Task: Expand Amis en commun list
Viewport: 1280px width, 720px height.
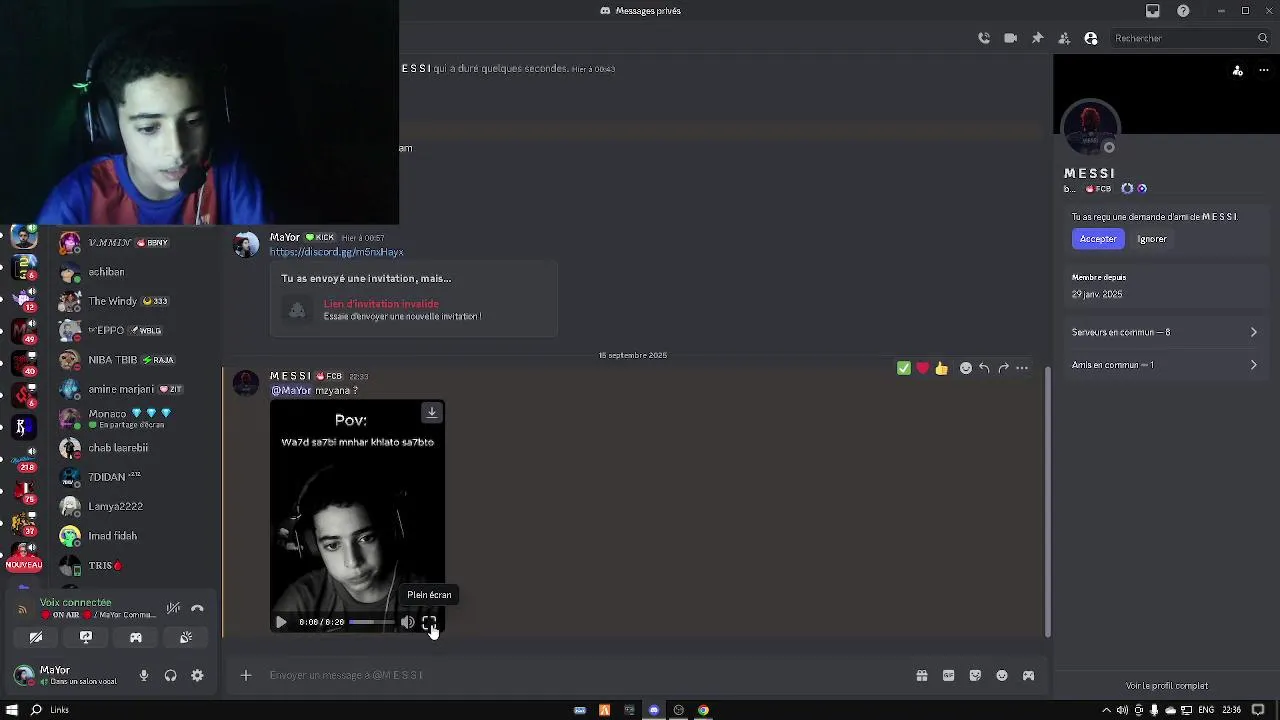Action: [x=1164, y=365]
